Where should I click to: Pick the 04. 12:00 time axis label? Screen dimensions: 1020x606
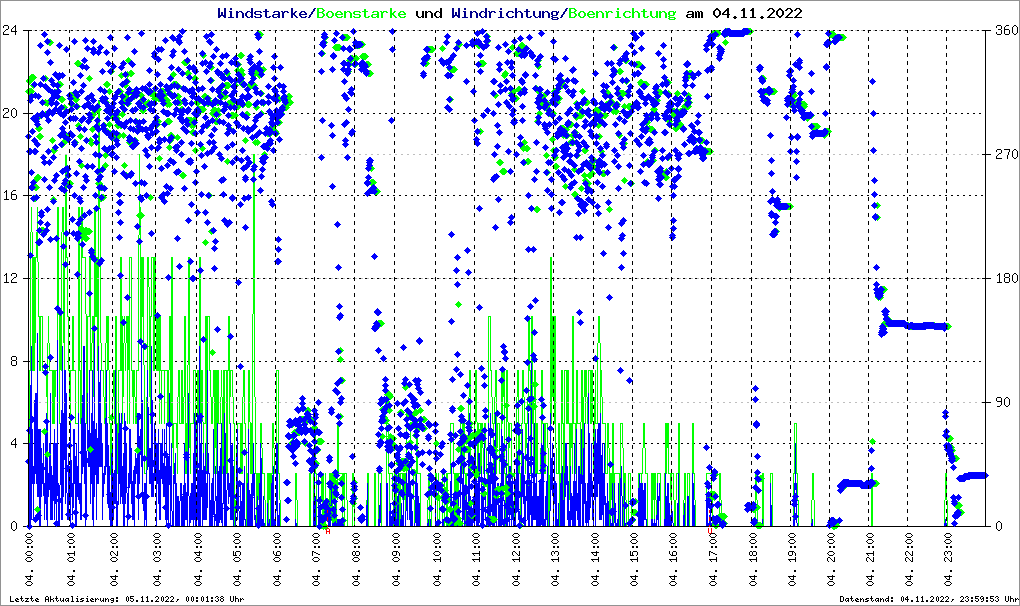(518, 561)
